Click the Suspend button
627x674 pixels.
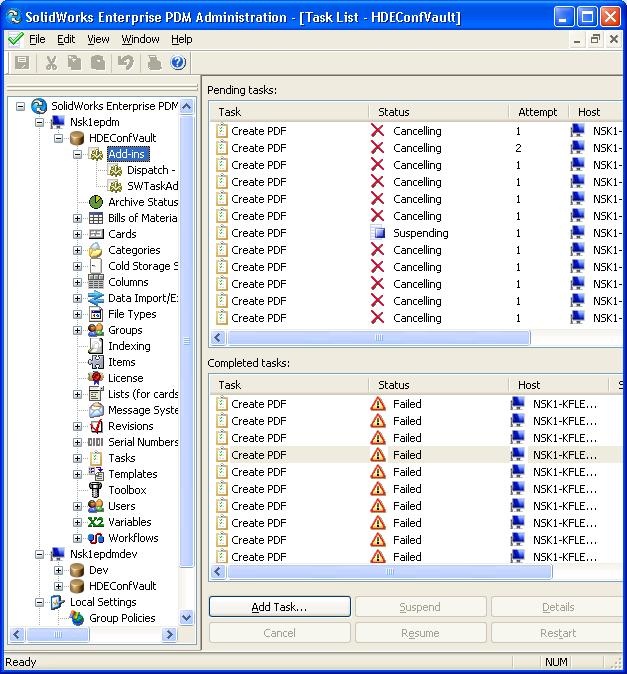pyautogui.click(x=420, y=607)
